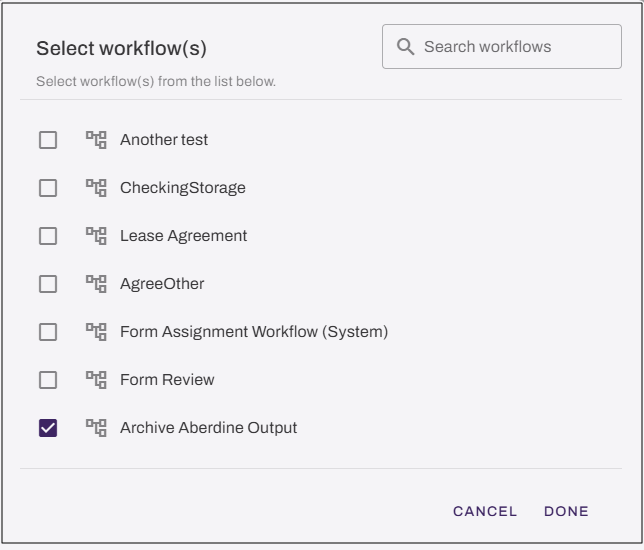Click the workflow icon beside AgreeOther
This screenshot has width=644, height=550.
click(x=96, y=284)
